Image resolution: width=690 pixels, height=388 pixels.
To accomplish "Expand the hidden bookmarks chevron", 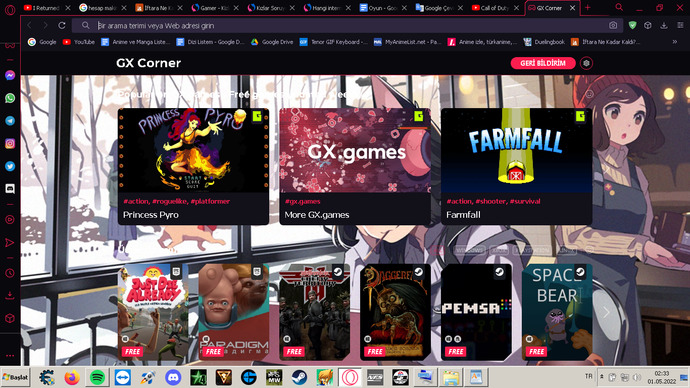I will [x=675, y=42].
